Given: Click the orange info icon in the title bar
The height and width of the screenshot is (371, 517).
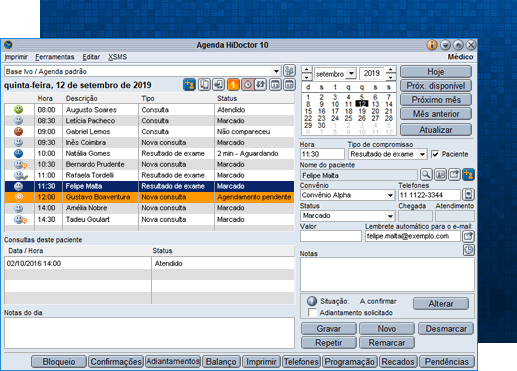Looking at the screenshot, I should click(x=432, y=45).
